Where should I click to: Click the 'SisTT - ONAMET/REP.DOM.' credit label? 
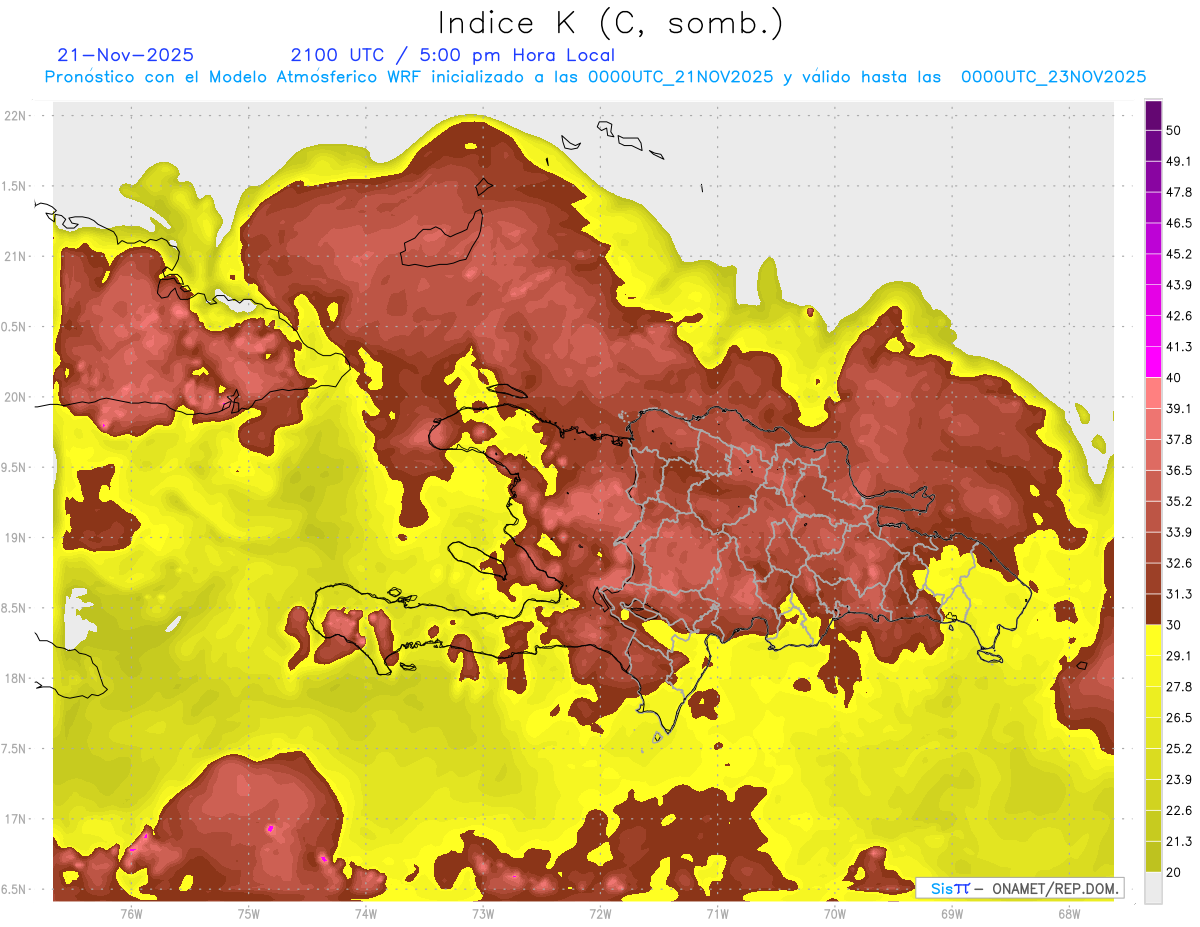(x=1019, y=888)
